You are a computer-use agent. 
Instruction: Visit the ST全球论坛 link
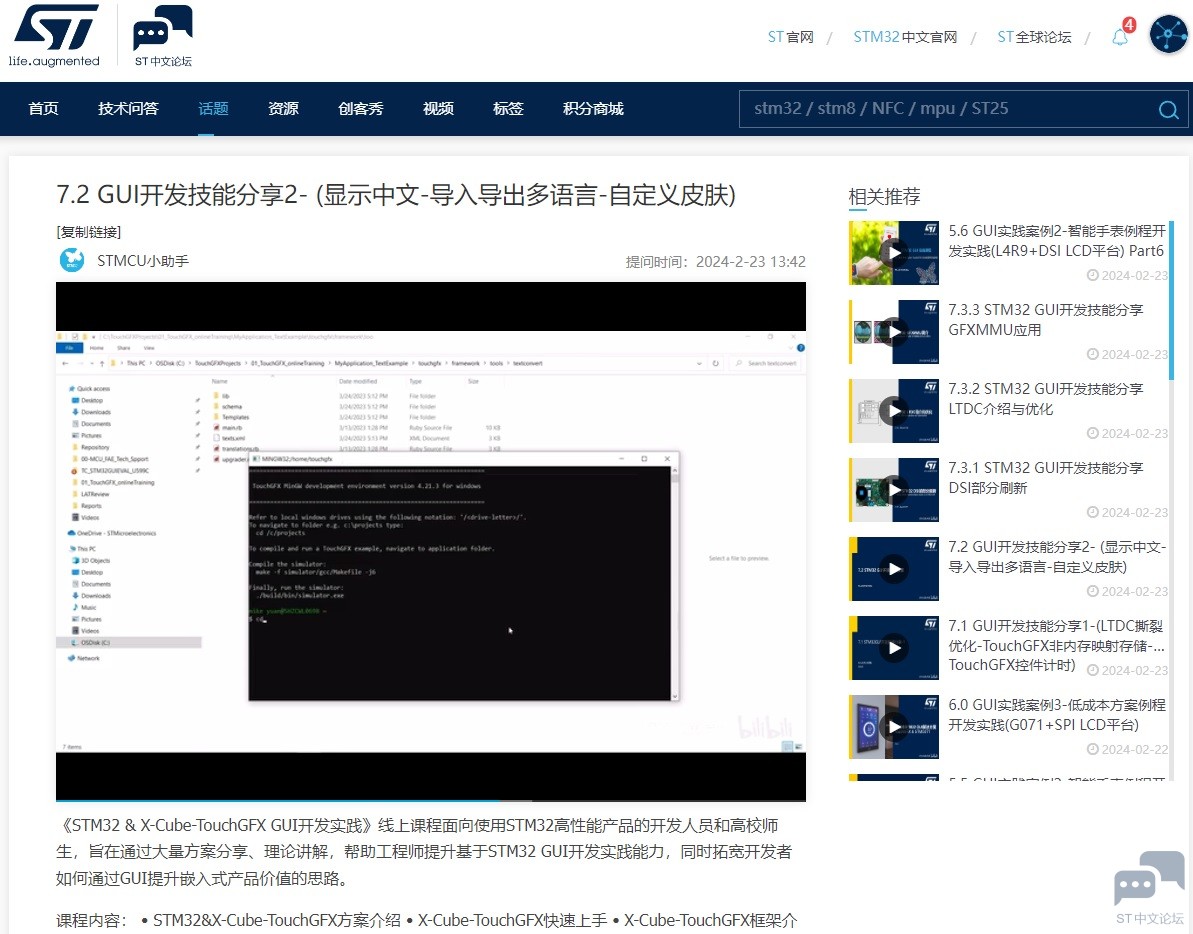click(x=1034, y=37)
